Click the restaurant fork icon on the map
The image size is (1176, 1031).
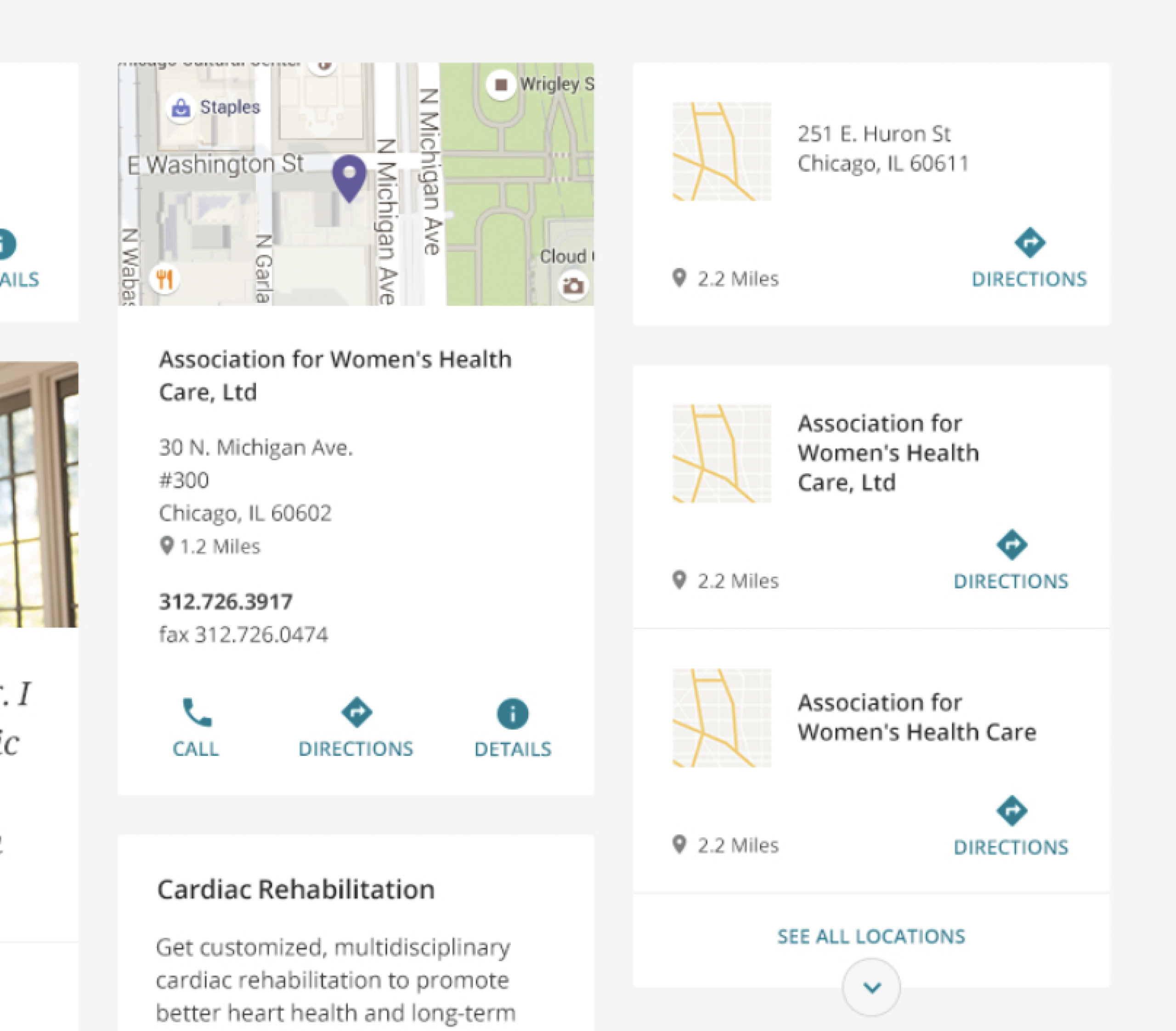click(x=164, y=279)
